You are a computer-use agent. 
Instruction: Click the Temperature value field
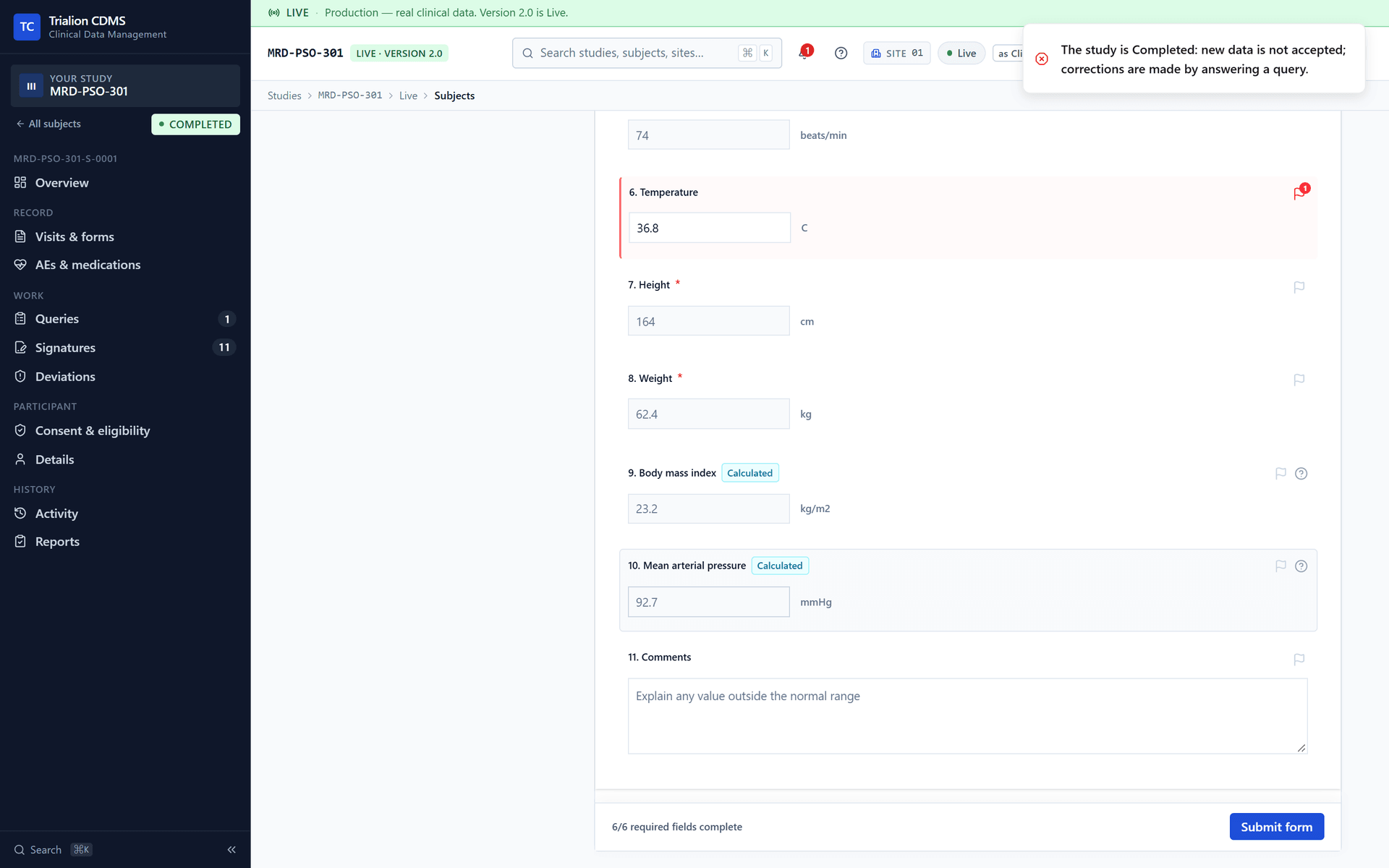(x=709, y=228)
